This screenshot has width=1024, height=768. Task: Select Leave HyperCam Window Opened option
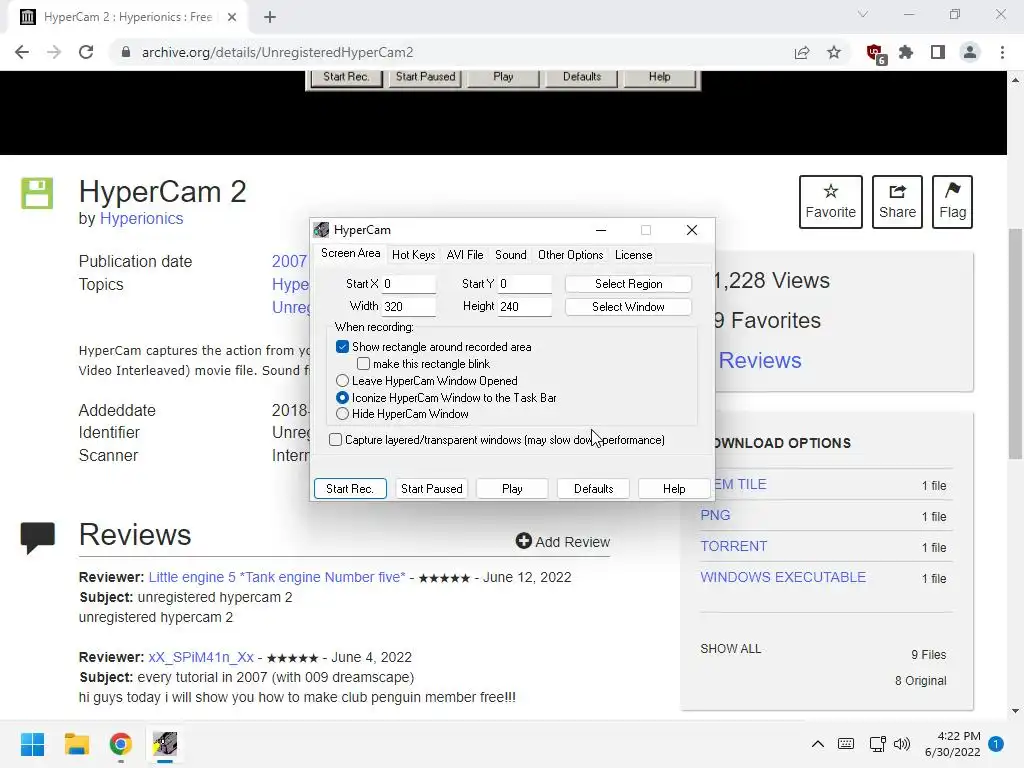(342, 381)
